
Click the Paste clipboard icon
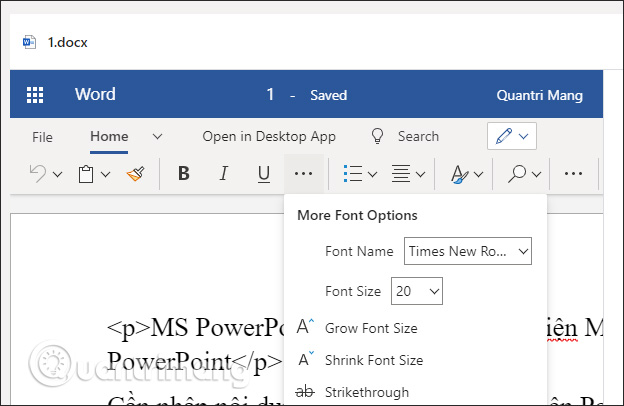[86, 174]
